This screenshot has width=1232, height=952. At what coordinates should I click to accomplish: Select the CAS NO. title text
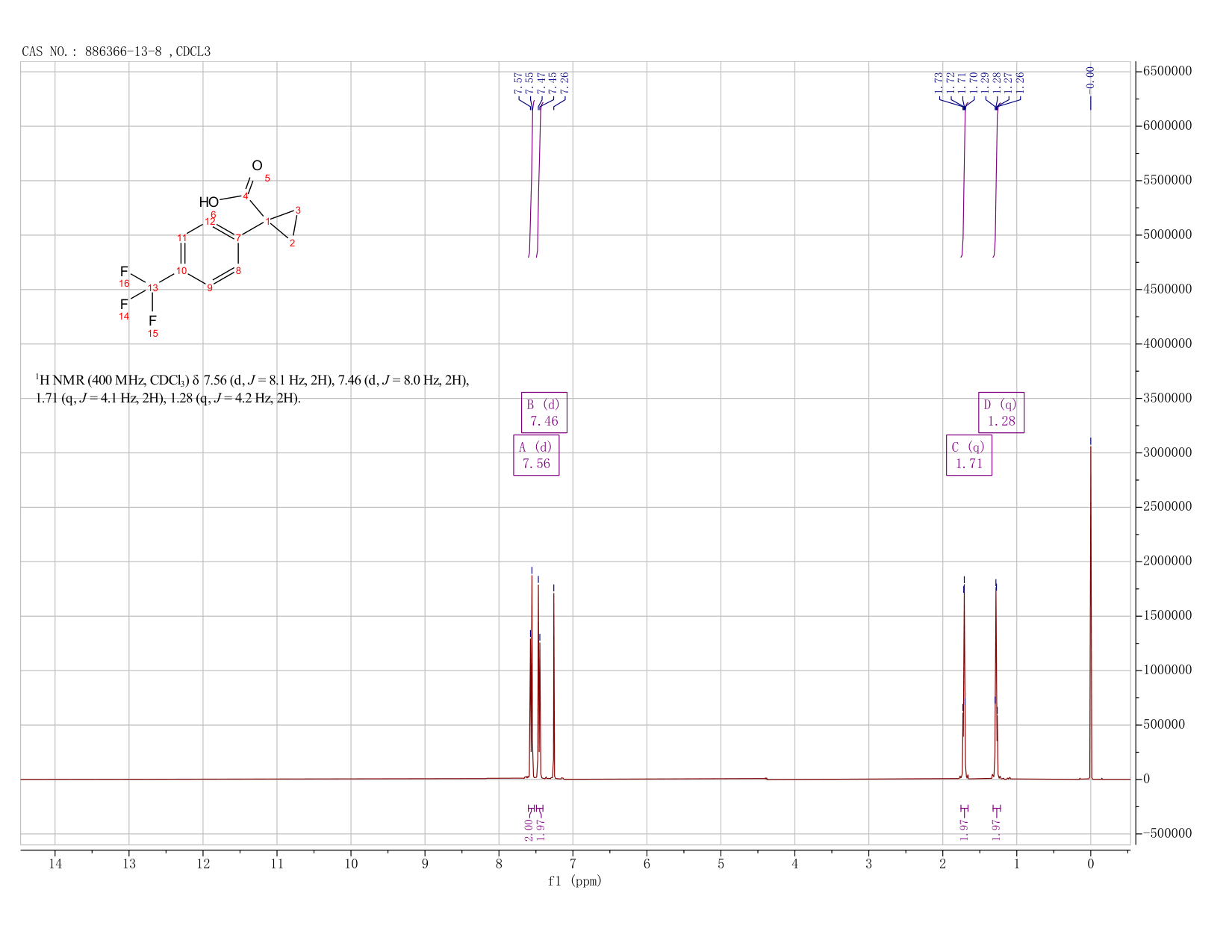(116, 52)
